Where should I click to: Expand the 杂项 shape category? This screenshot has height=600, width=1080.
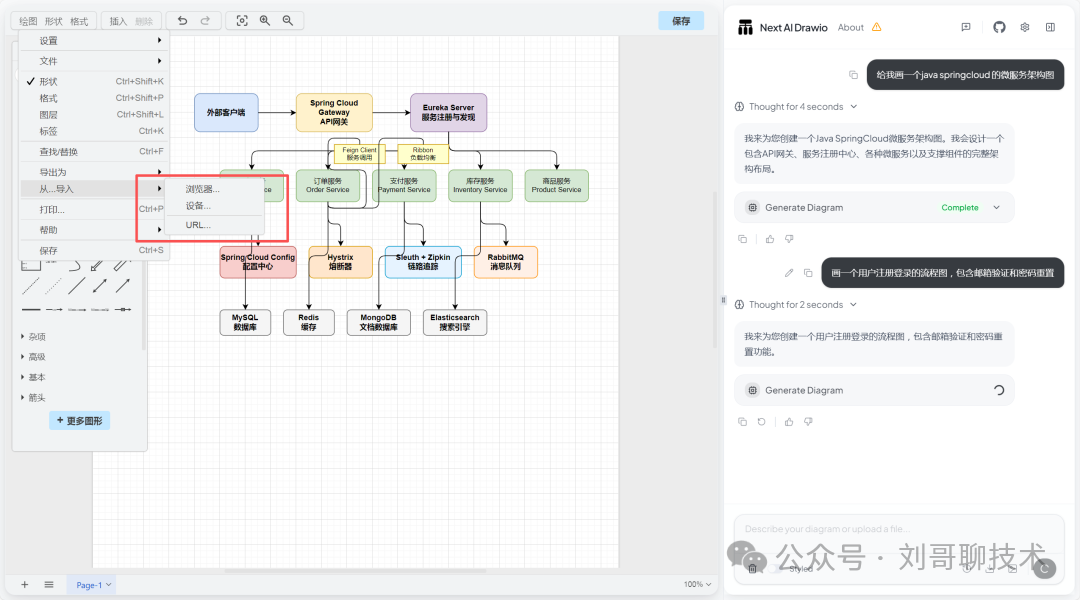pyautogui.click(x=36, y=337)
